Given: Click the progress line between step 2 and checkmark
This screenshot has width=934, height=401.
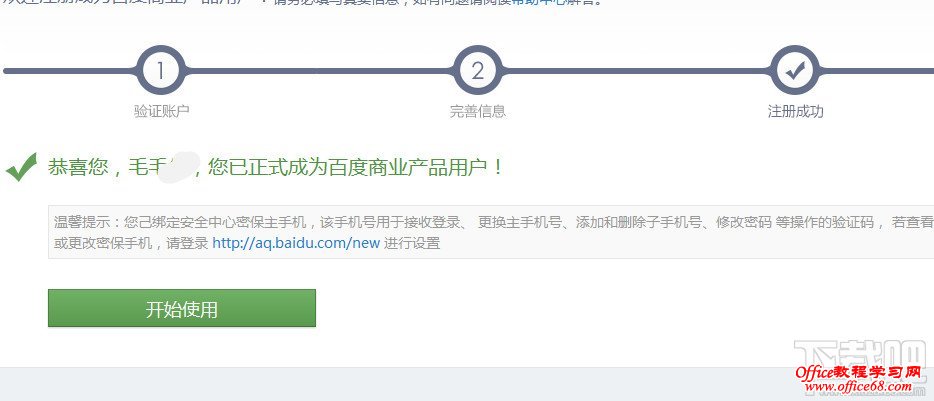Looking at the screenshot, I should click(636, 71).
